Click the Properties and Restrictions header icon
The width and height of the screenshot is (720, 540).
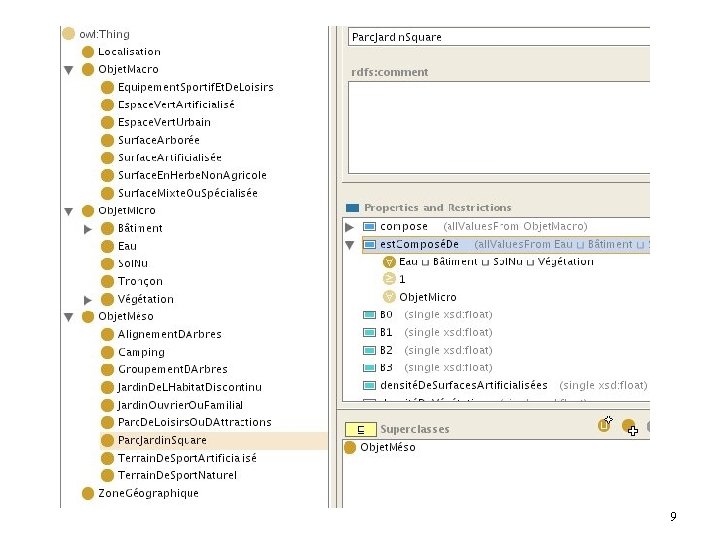coord(352,208)
